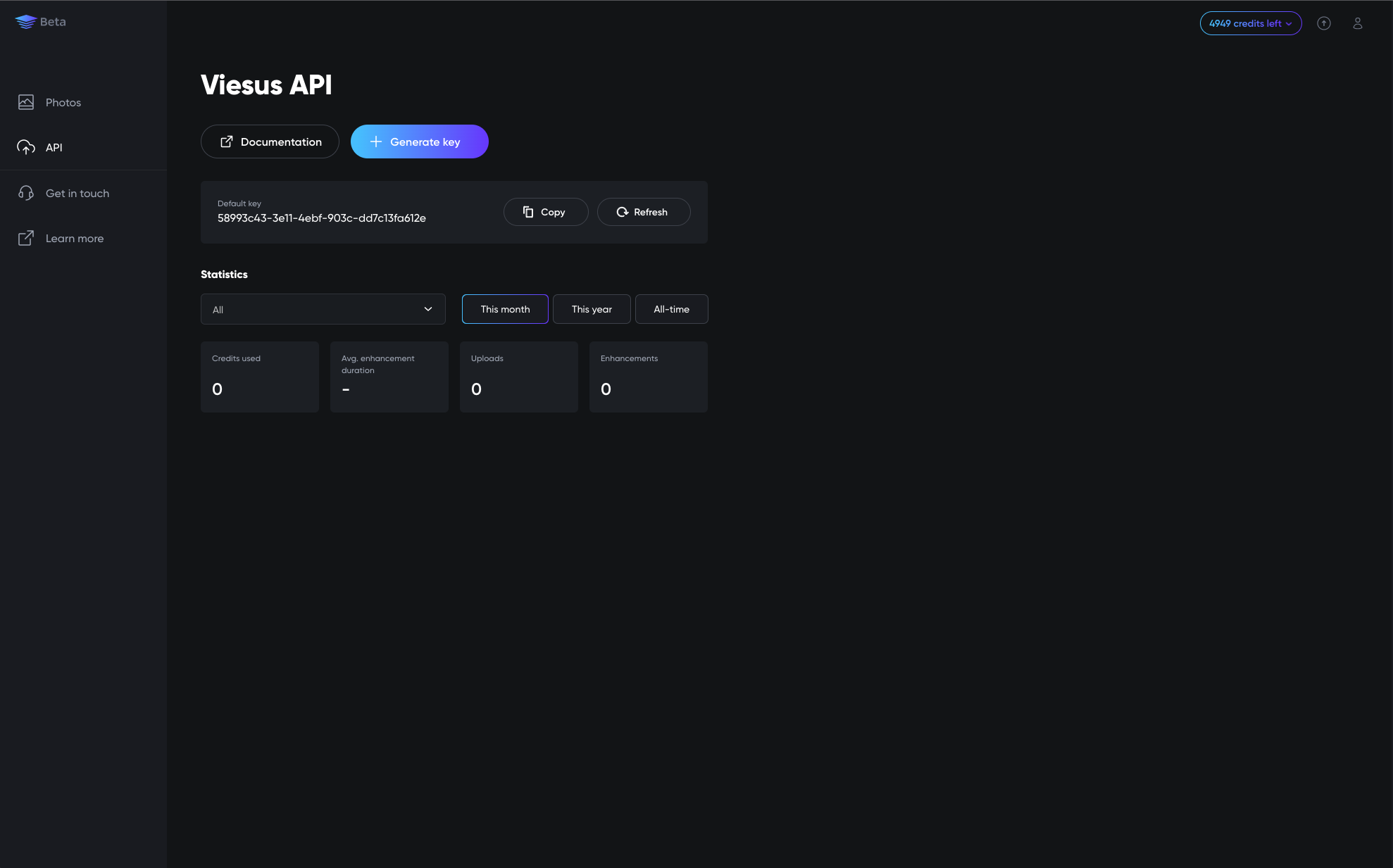
Task: Open the All filter dropdown
Action: point(323,309)
